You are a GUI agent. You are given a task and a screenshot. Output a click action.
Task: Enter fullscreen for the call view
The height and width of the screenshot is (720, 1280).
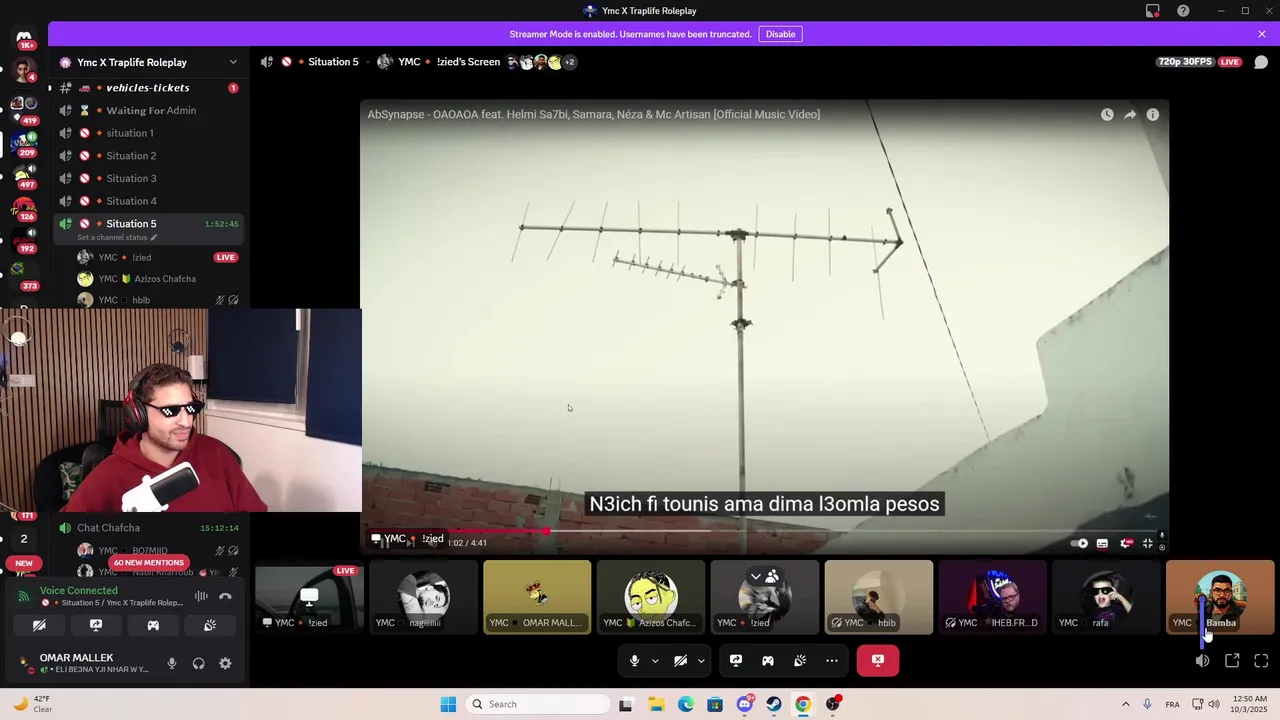coord(1261,660)
